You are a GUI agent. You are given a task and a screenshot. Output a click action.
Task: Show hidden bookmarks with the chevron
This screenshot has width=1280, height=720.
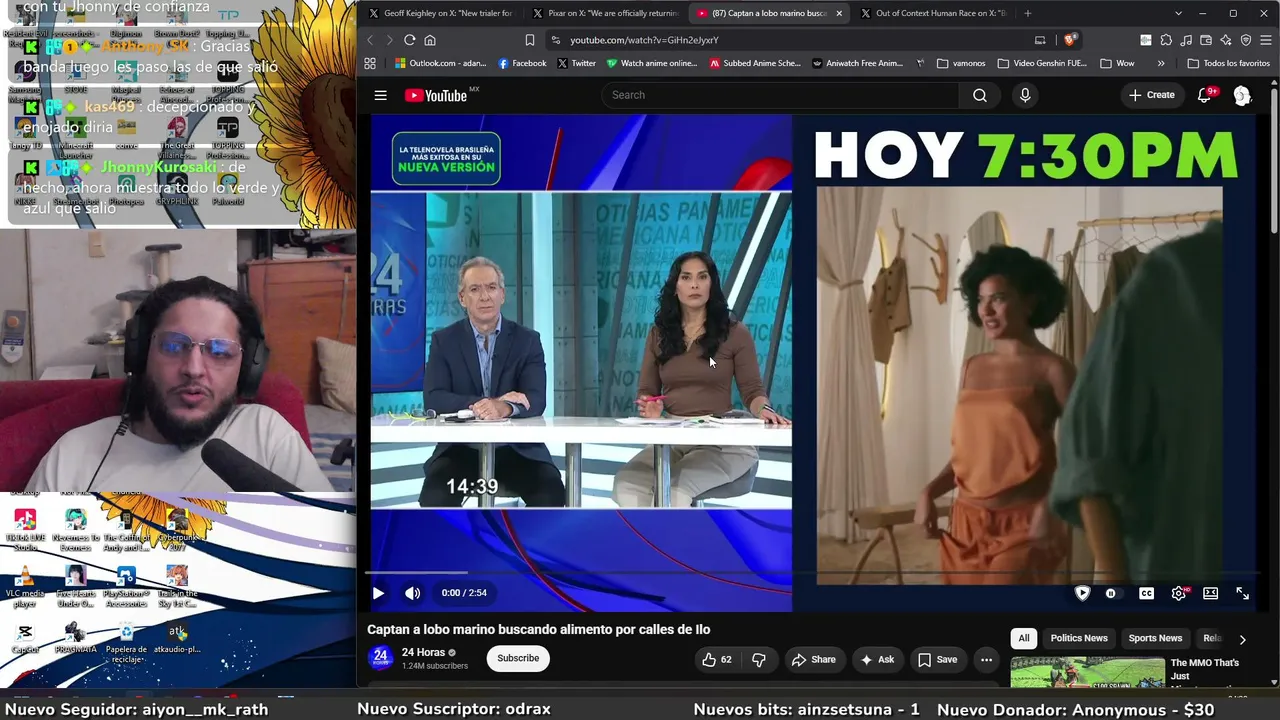[x=1160, y=63]
